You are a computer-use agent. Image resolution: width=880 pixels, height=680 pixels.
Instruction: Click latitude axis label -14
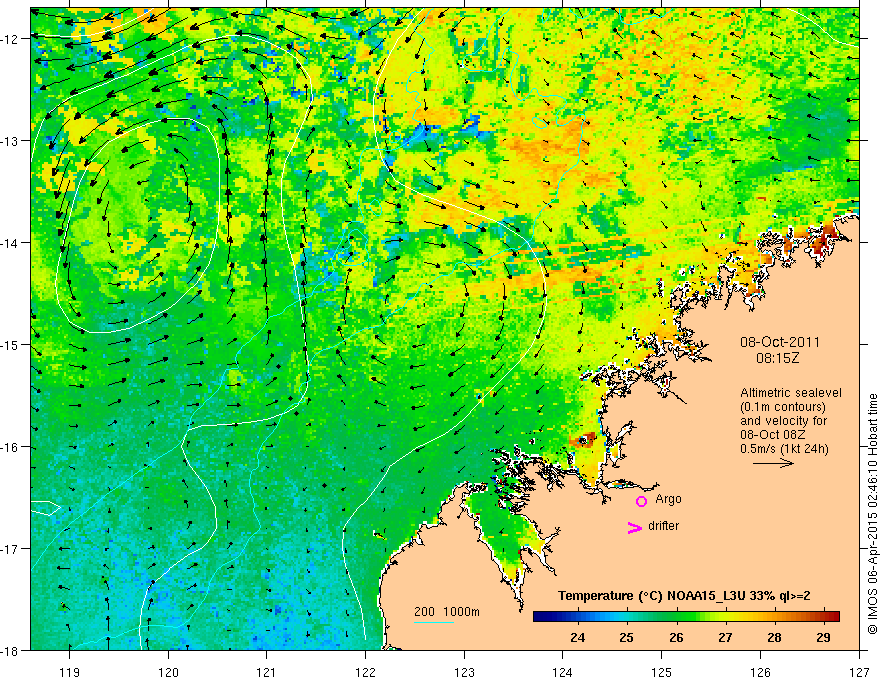tap(11, 243)
